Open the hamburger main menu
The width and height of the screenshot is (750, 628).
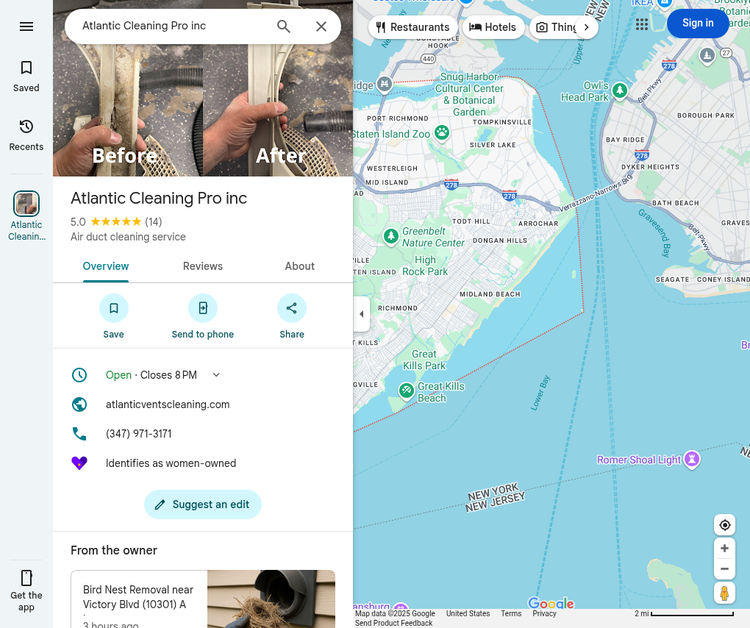(26, 26)
